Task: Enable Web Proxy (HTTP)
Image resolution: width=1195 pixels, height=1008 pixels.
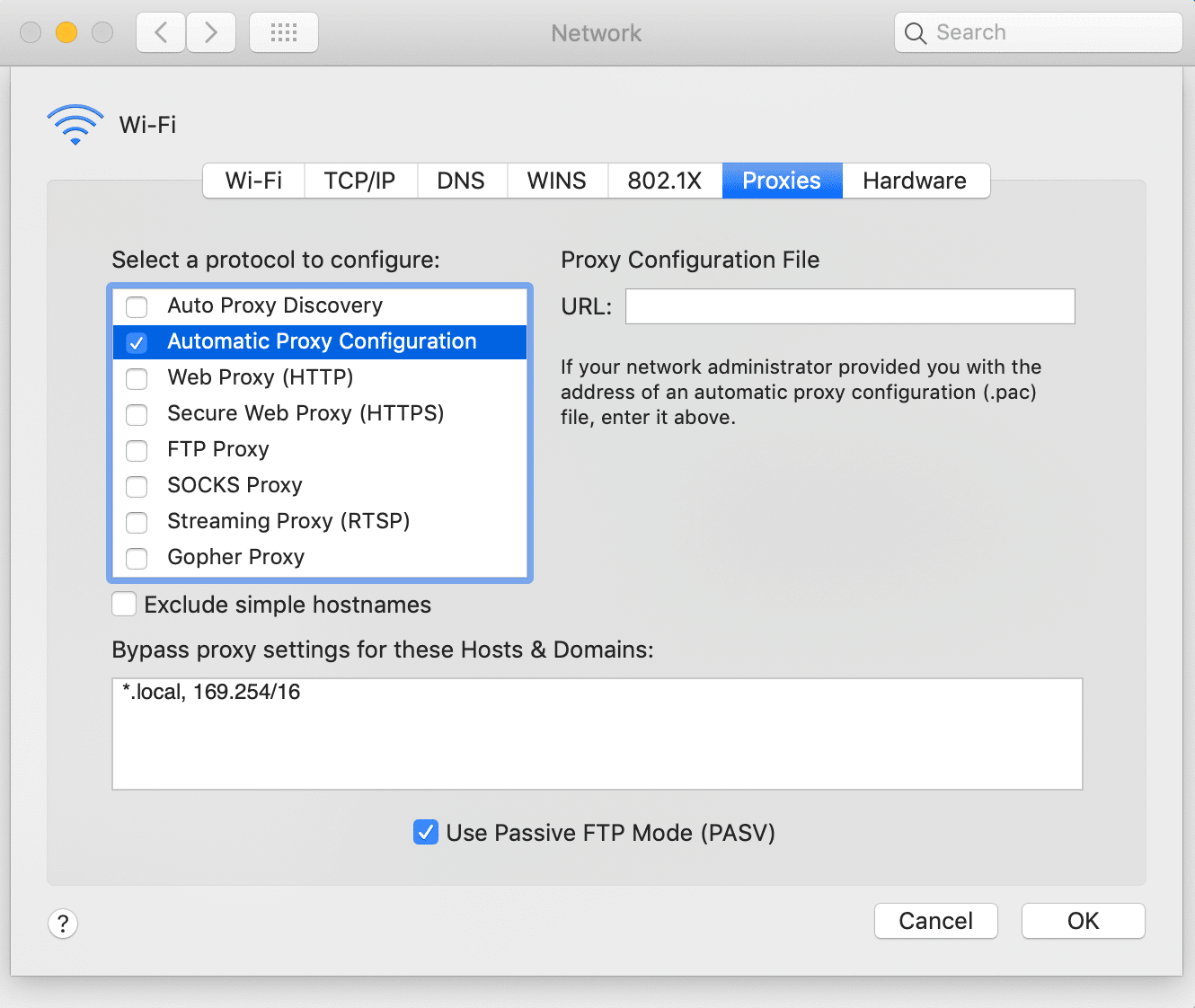Action: pyautogui.click(x=137, y=378)
